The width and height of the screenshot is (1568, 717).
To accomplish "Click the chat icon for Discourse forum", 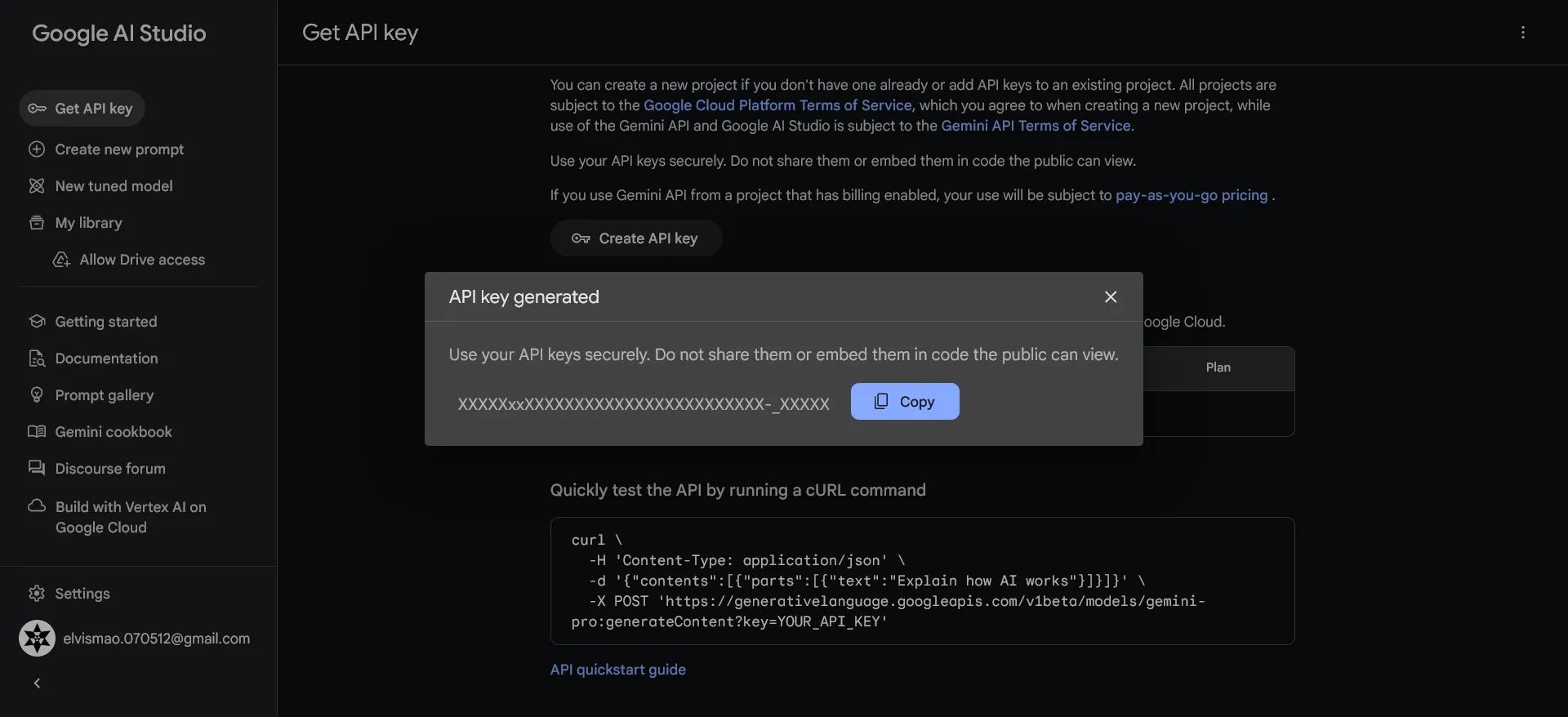I will click(x=37, y=469).
